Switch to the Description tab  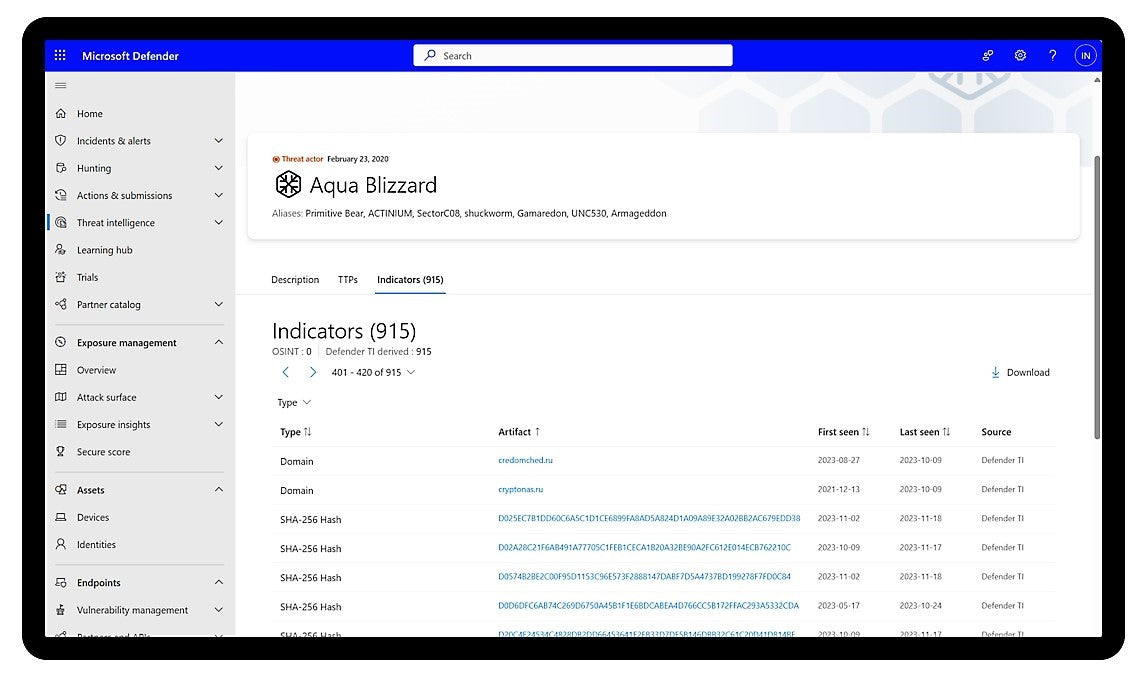295,280
